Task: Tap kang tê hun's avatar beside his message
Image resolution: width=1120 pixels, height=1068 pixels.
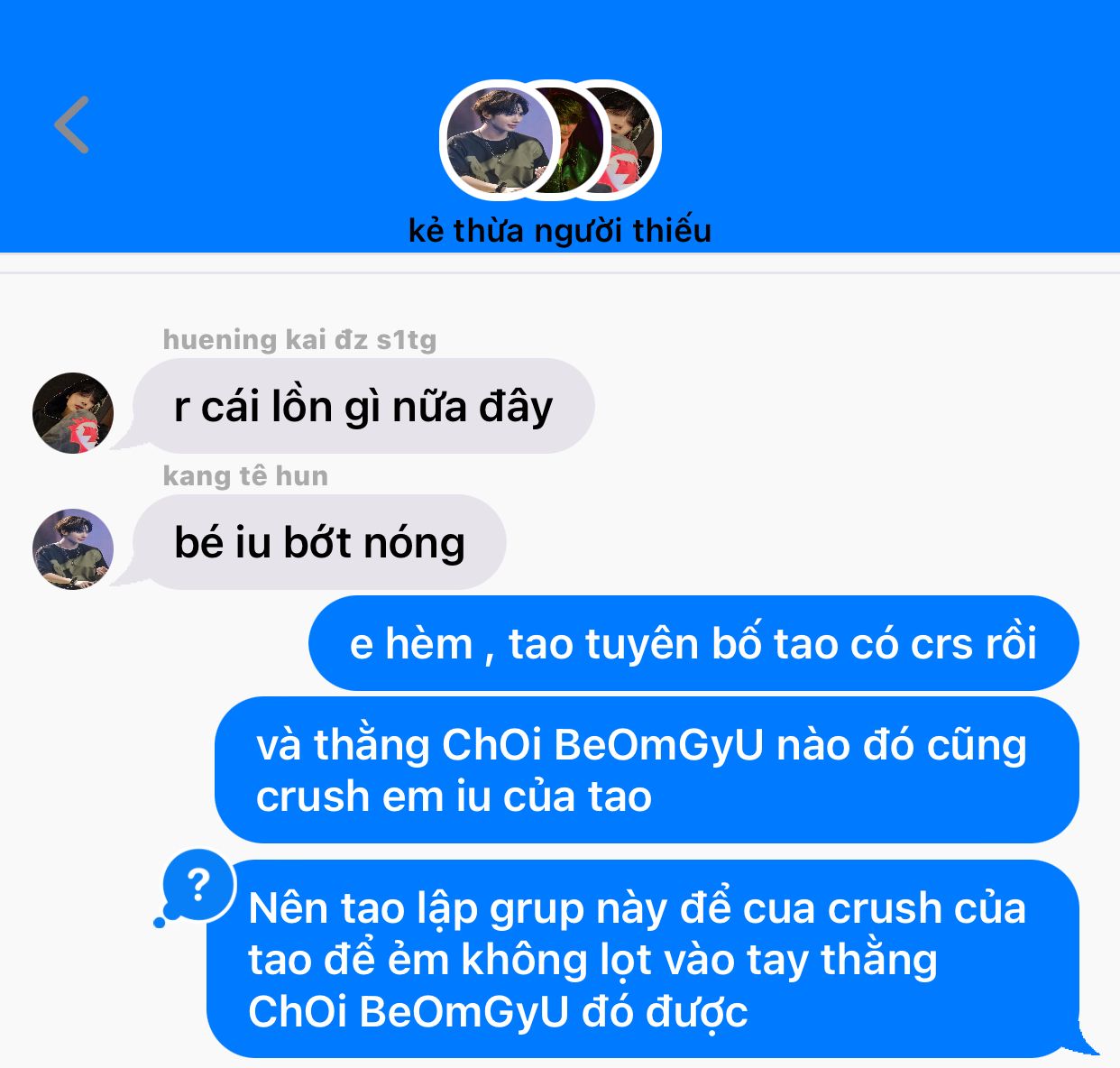Action: click(73, 549)
